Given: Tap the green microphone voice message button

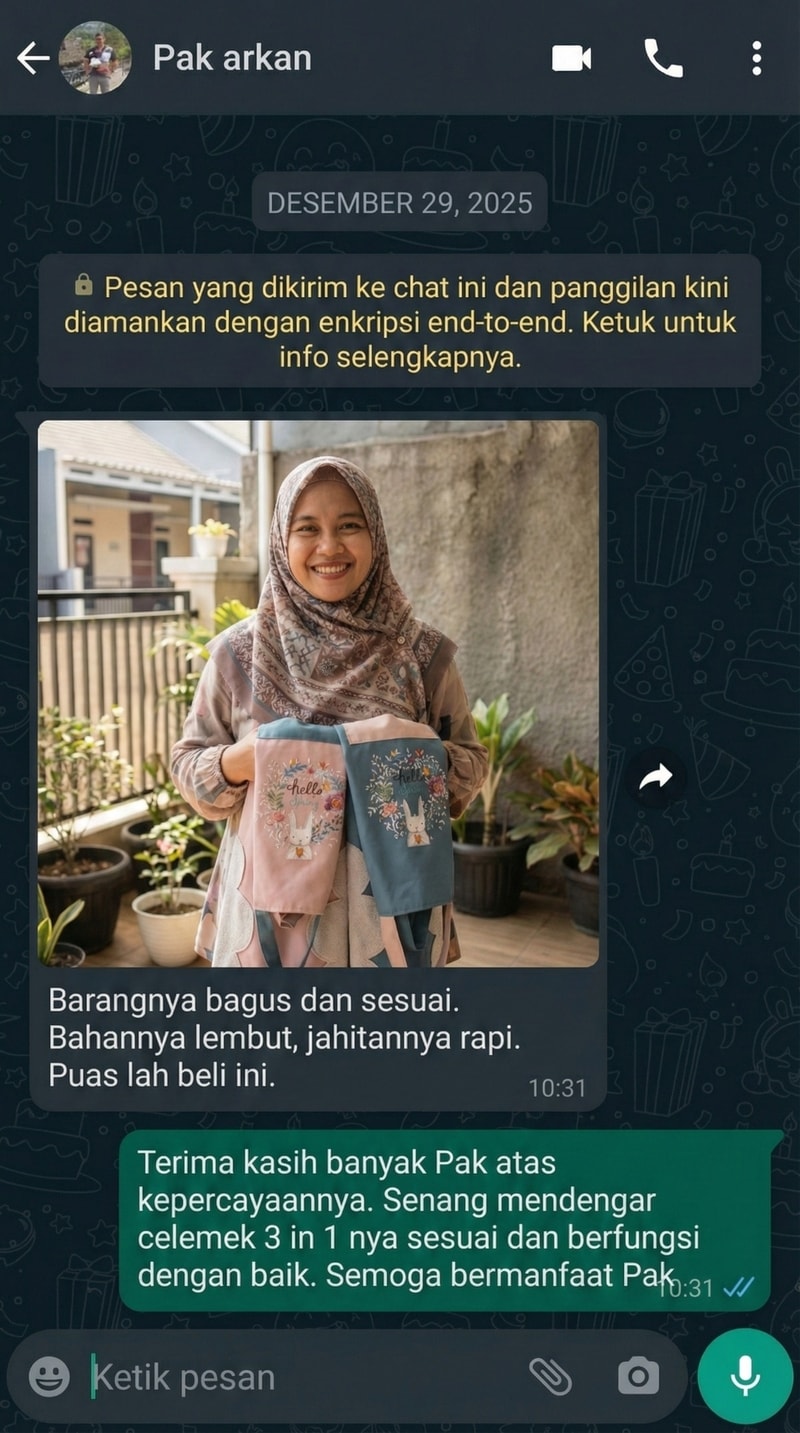Looking at the screenshot, I should coord(745,1376).
